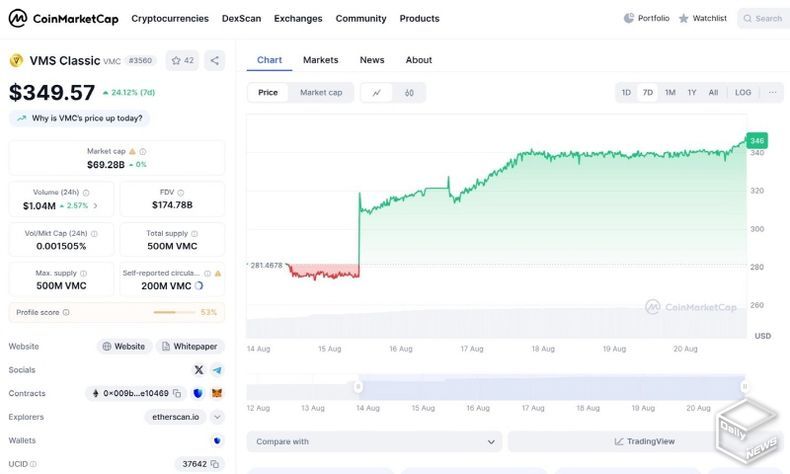Show Volume (24h) info icon
Viewport: 790px width, 474px height.
pyautogui.click(x=86, y=192)
